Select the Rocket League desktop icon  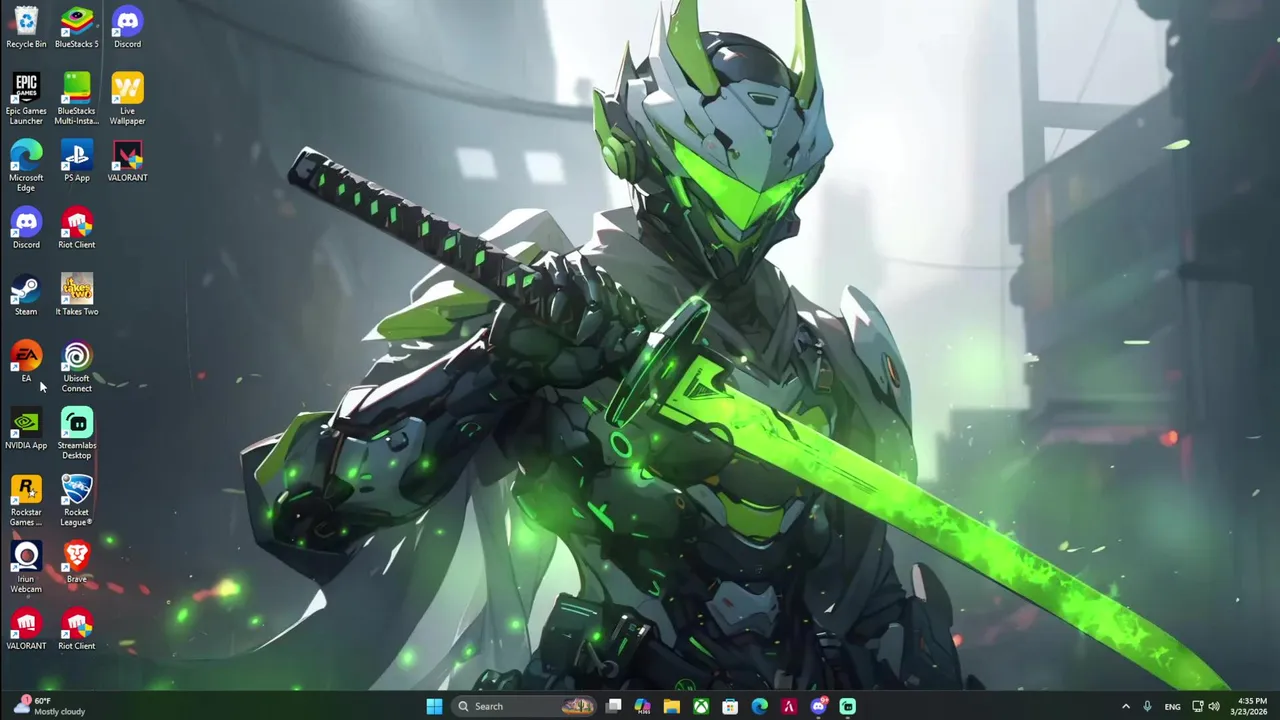coord(77,501)
